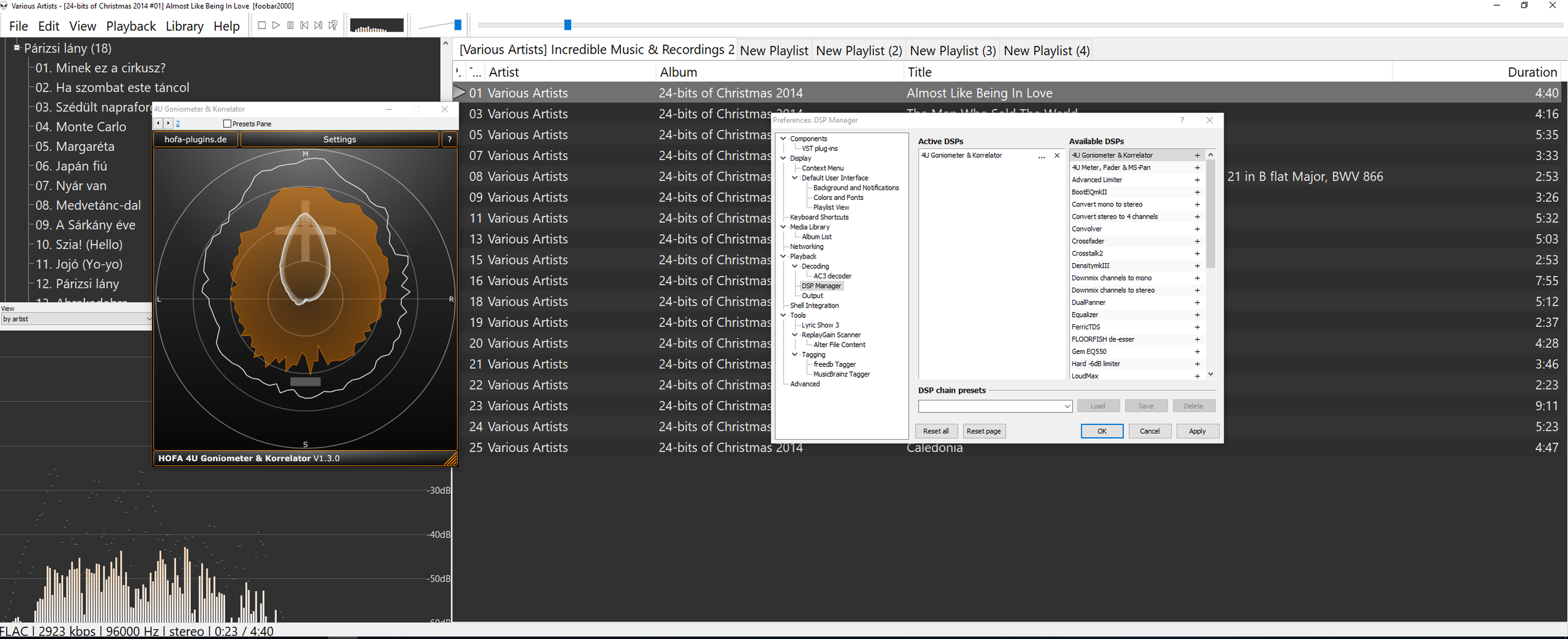
Task: Configure active 4U Goniometer DSP via ellipsis
Action: pyautogui.click(x=1041, y=155)
